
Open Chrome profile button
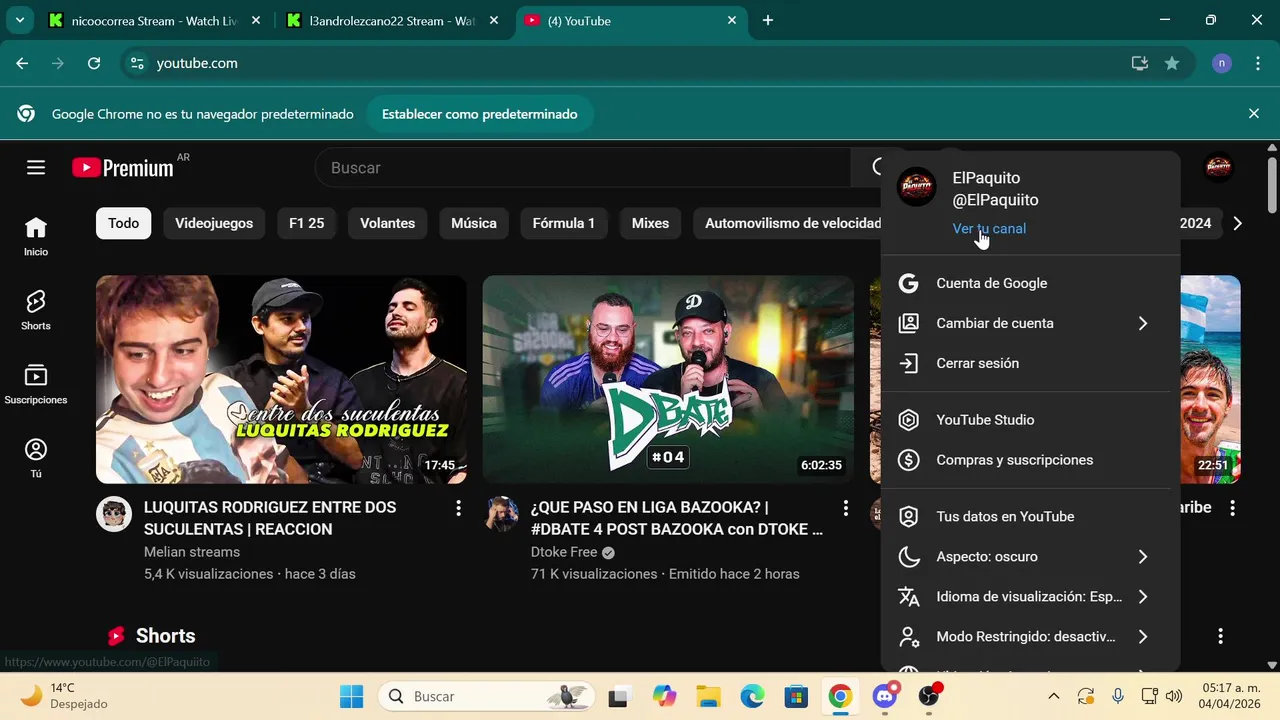pyautogui.click(x=1221, y=63)
